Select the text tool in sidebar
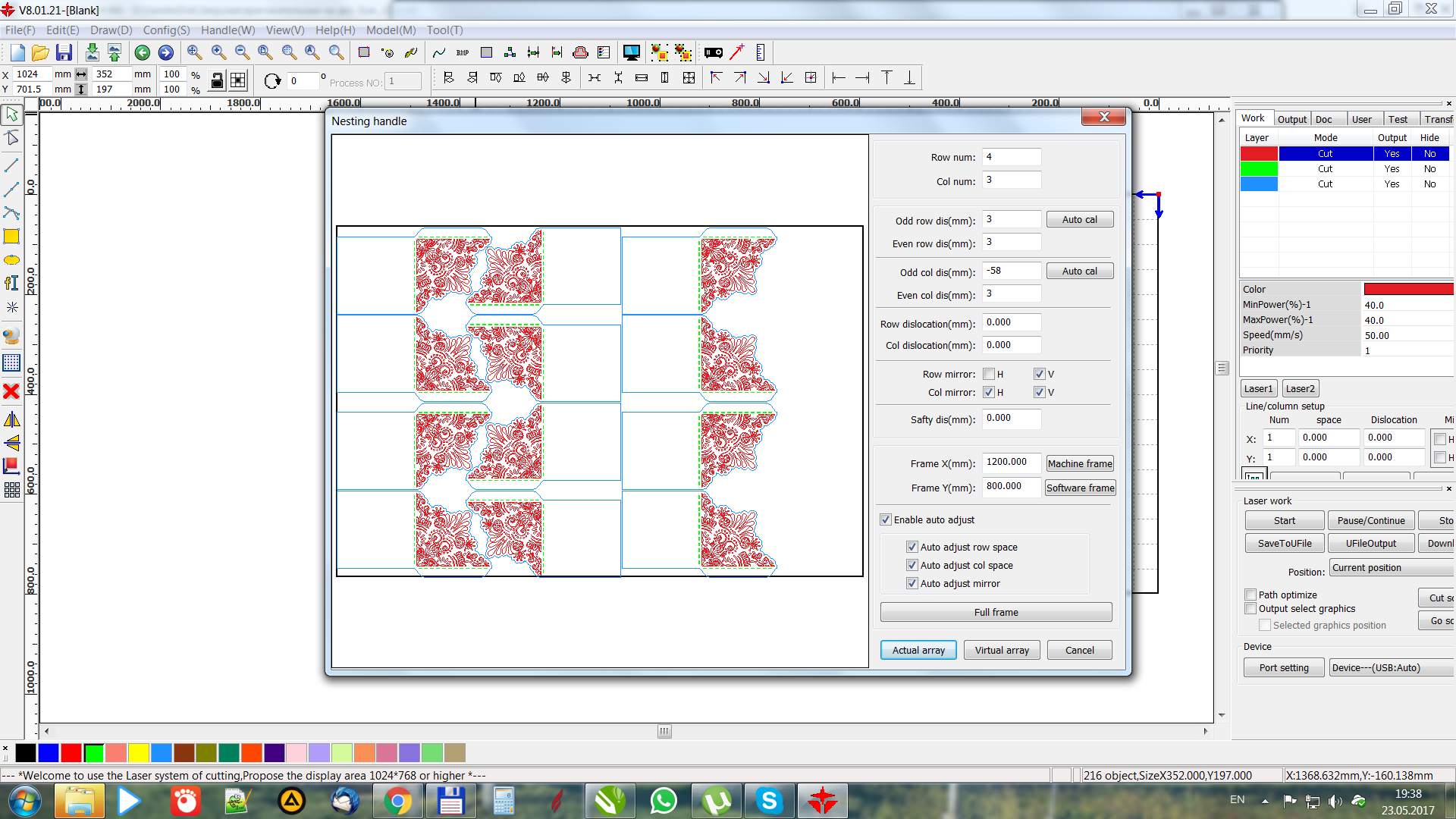The height and width of the screenshot is (819, 1456). click(x=11, y=284)
